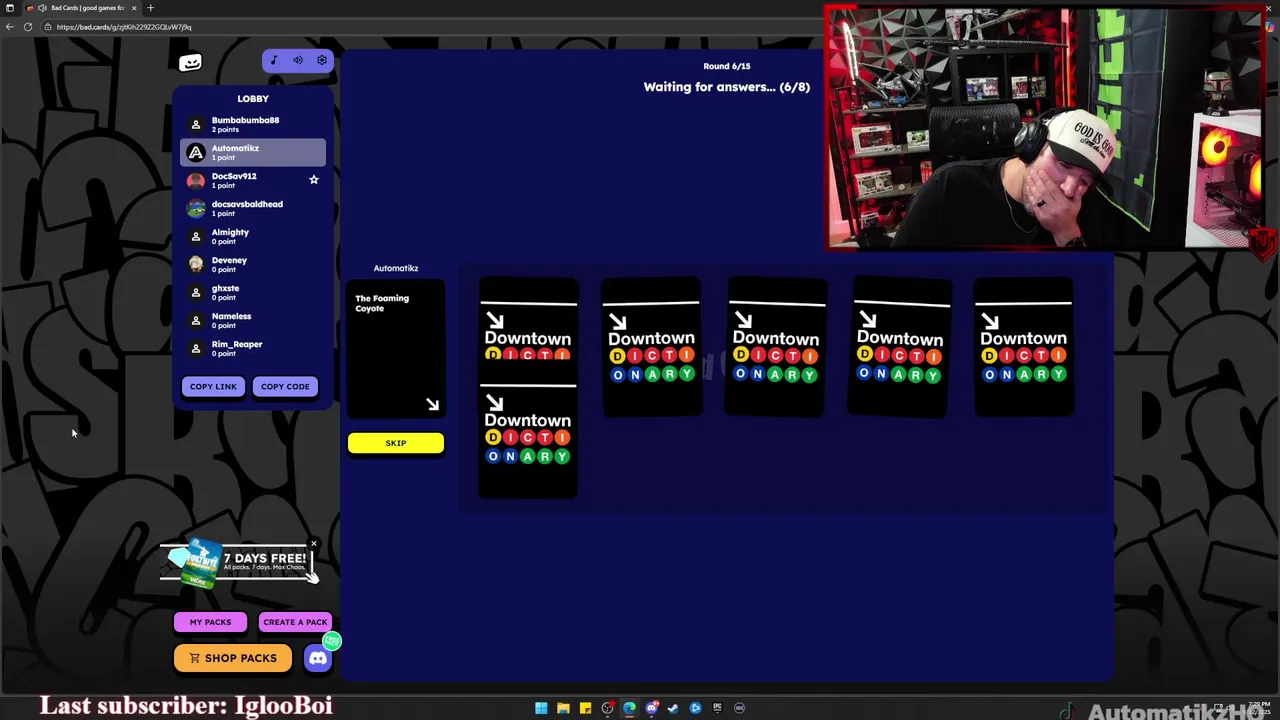Viewport: 1280px width, 720px height.
Task: Select the Rim_Reaper player name
Action: point(237,344)
